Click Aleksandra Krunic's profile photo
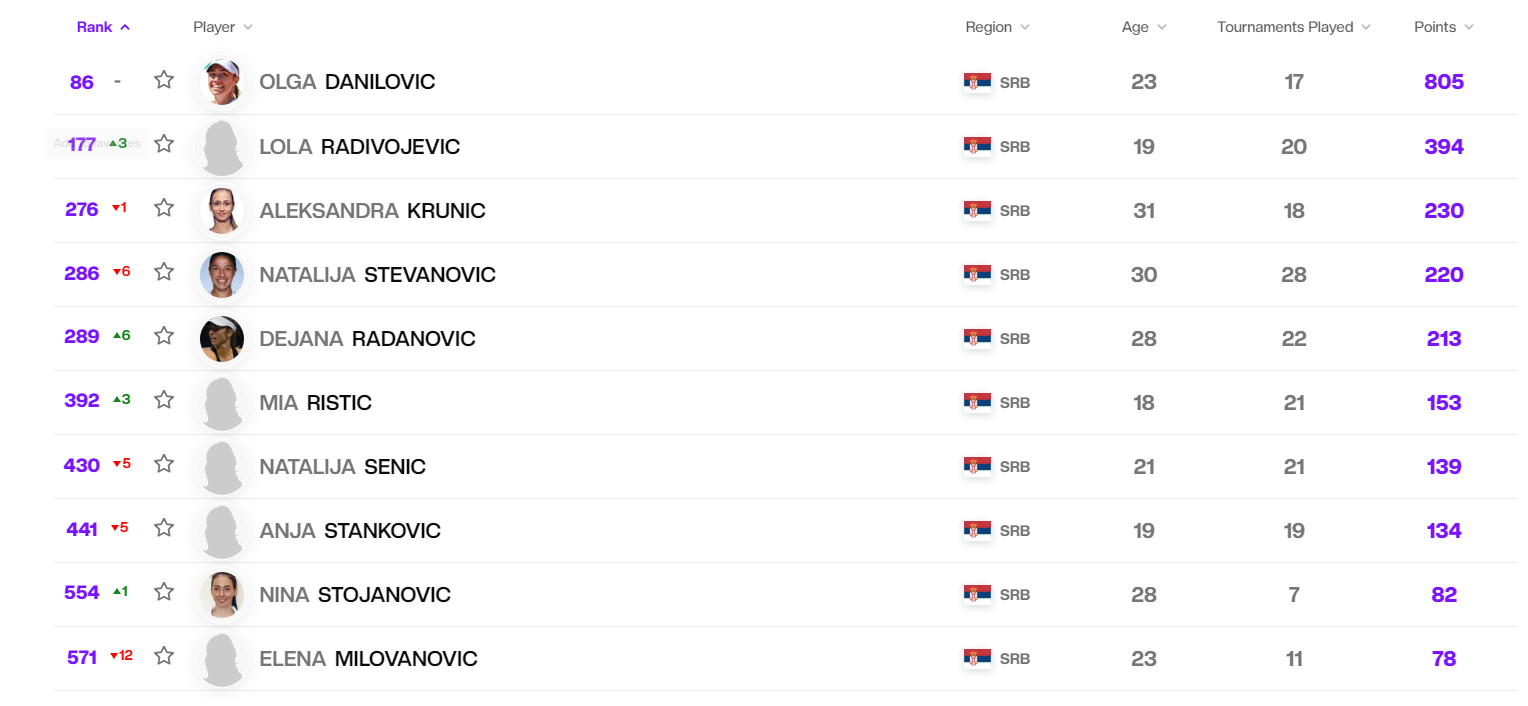 tap(221, 210)
